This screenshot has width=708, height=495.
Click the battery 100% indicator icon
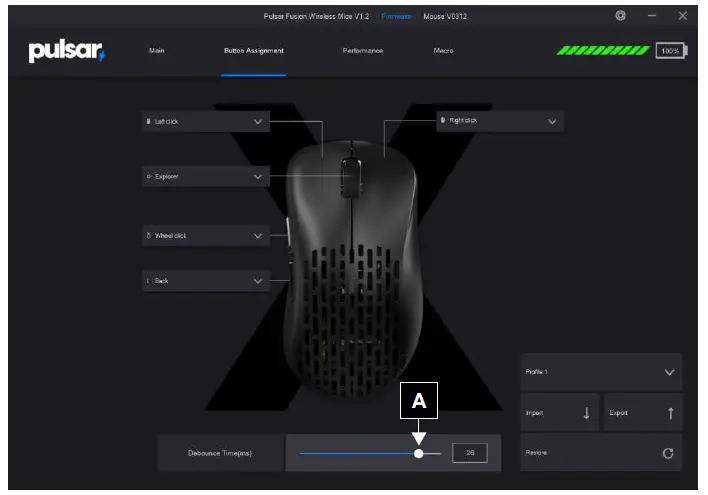pyautogui.click(x=672, y=51)
